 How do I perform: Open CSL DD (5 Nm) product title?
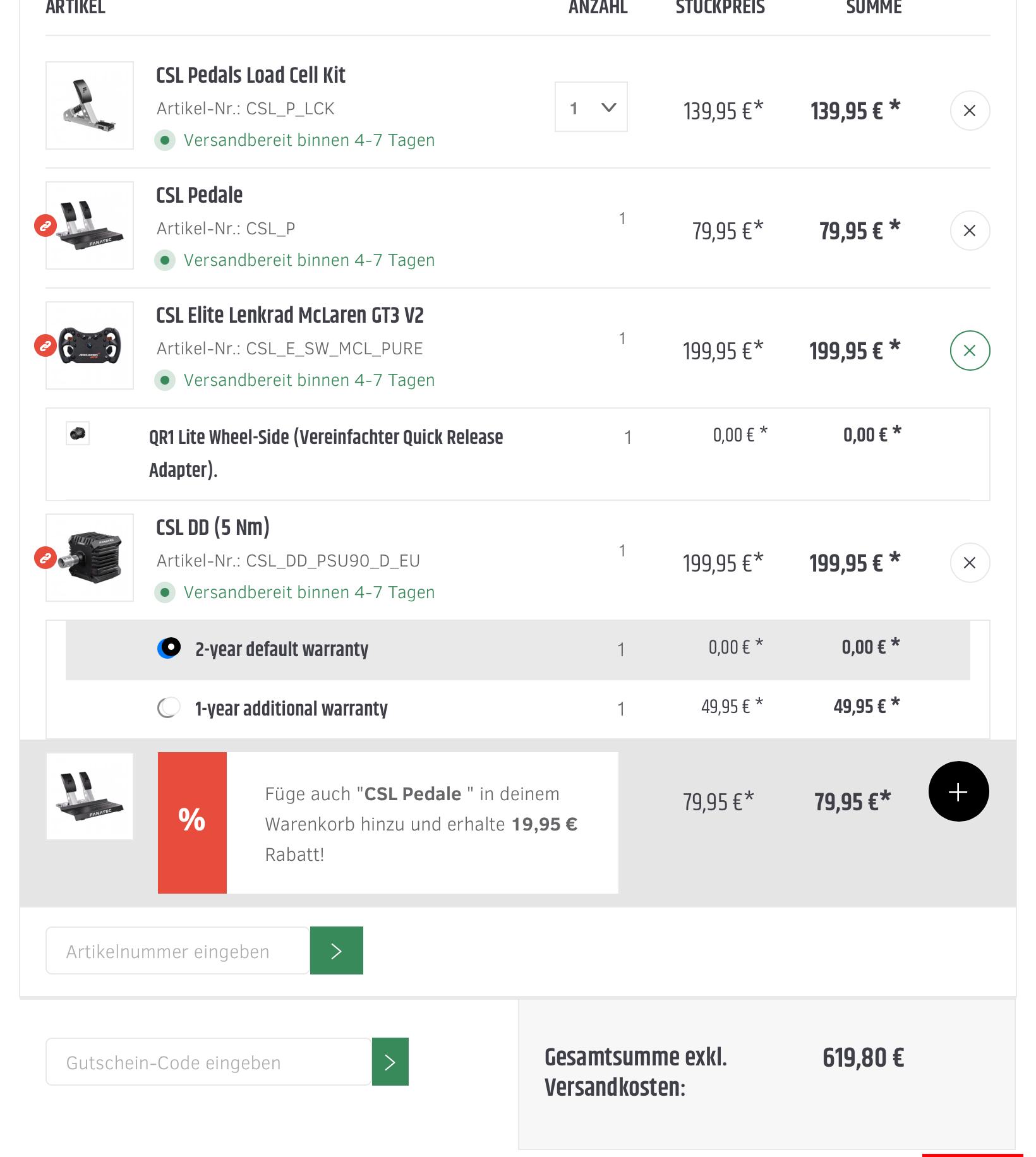213,527
